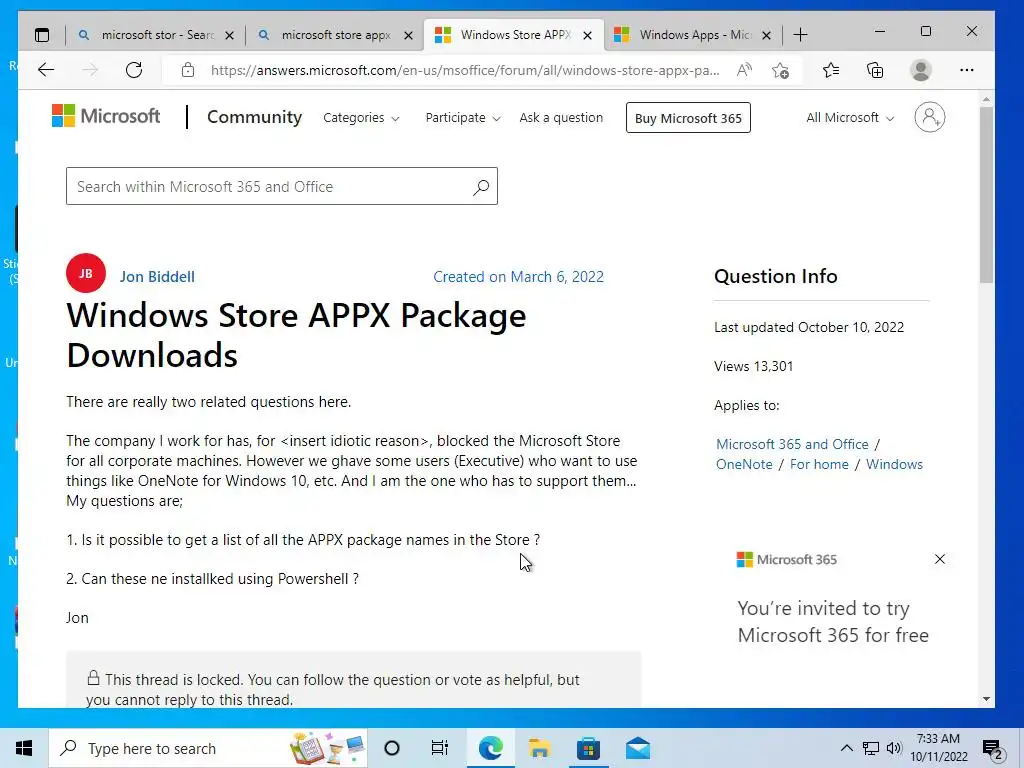Click Microsoft 365 and Office link

click(x=792, y=444)
